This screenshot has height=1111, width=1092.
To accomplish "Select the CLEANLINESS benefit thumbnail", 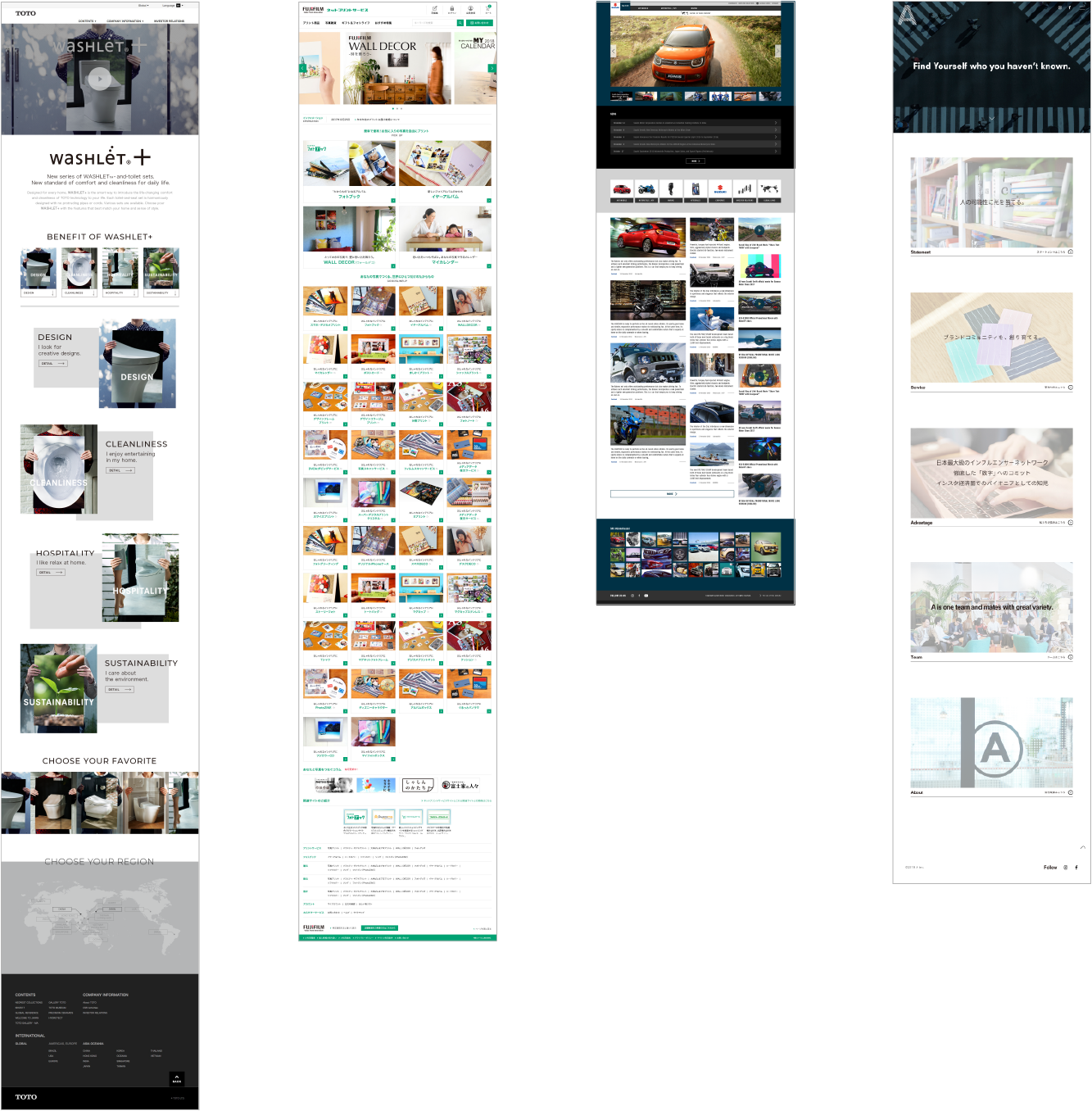I will [79, 272].
